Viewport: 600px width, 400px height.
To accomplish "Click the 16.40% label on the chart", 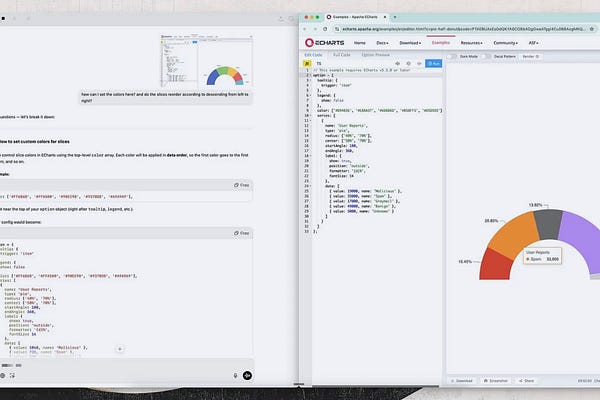I will (x=465, y=262).
